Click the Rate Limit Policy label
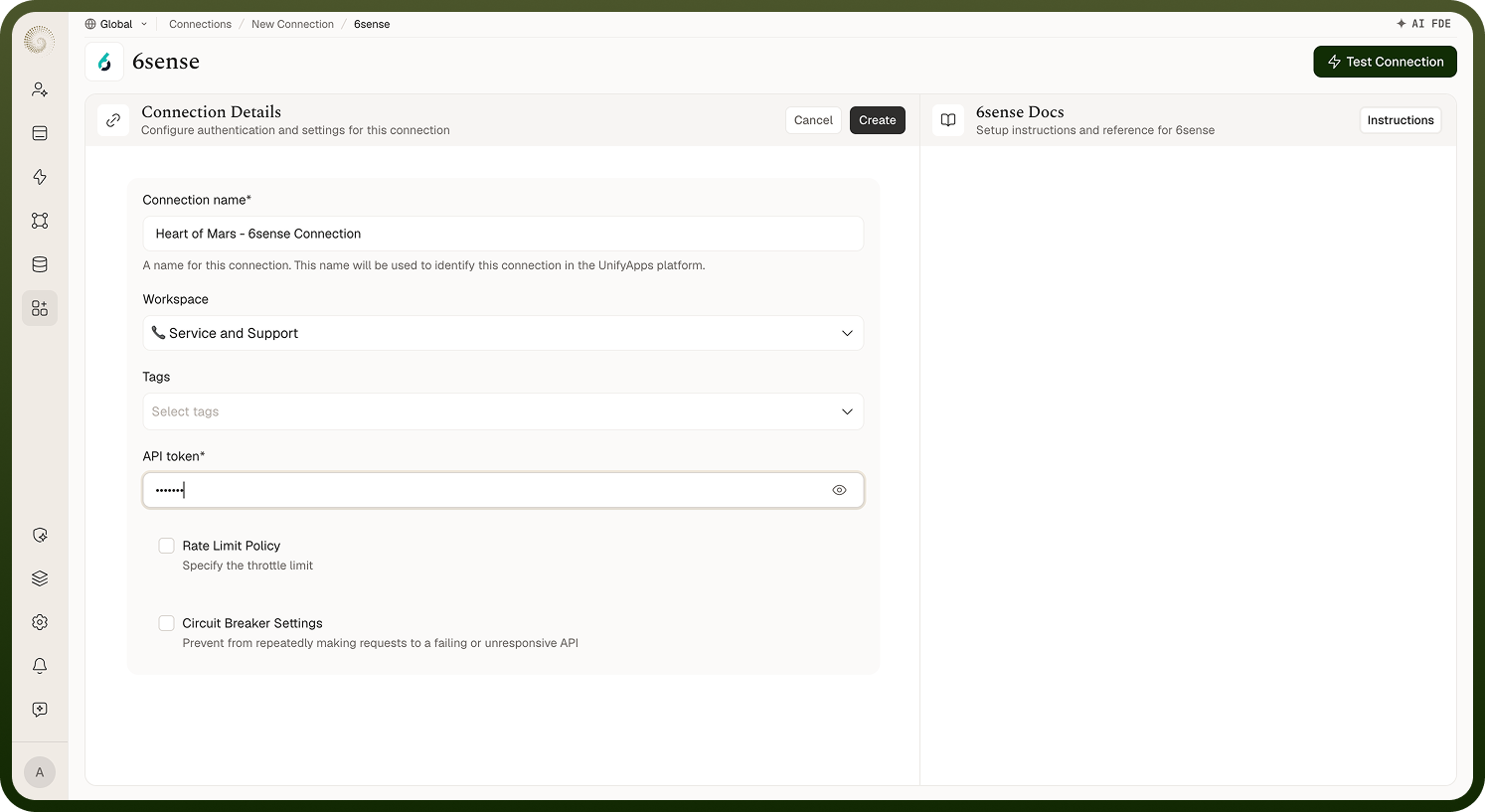The width and height of the screenshot is (1485, 812). pos(232,546)
